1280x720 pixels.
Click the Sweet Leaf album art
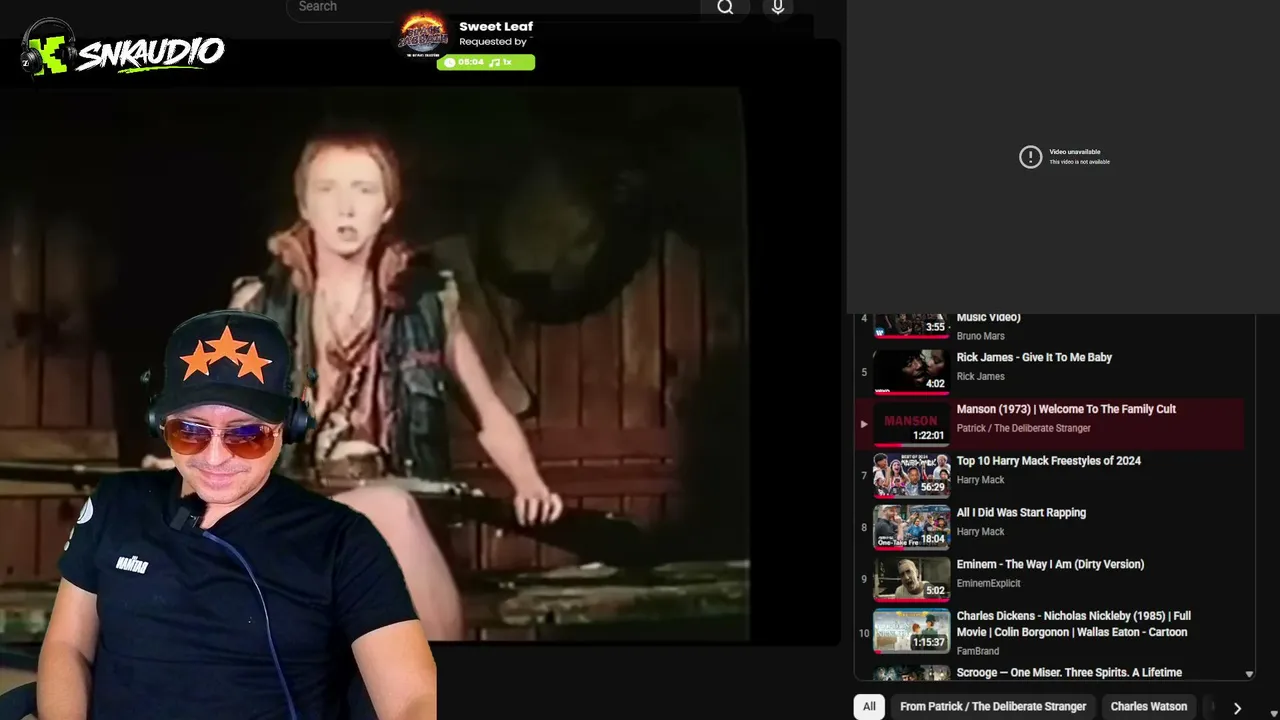click(423, 35)
